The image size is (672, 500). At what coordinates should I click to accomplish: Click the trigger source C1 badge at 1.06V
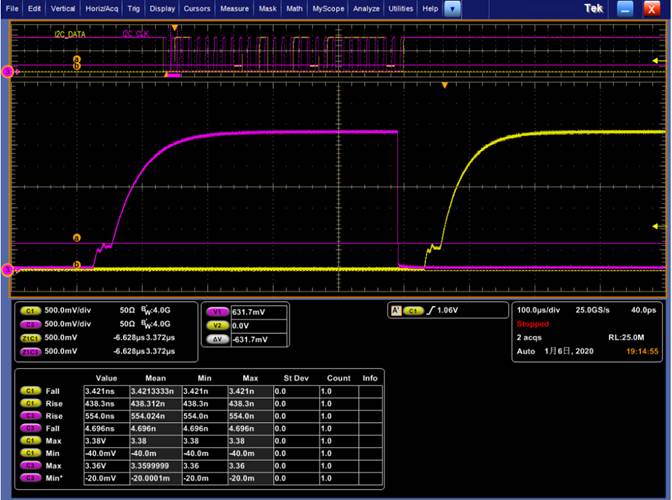tap(414, 311)
